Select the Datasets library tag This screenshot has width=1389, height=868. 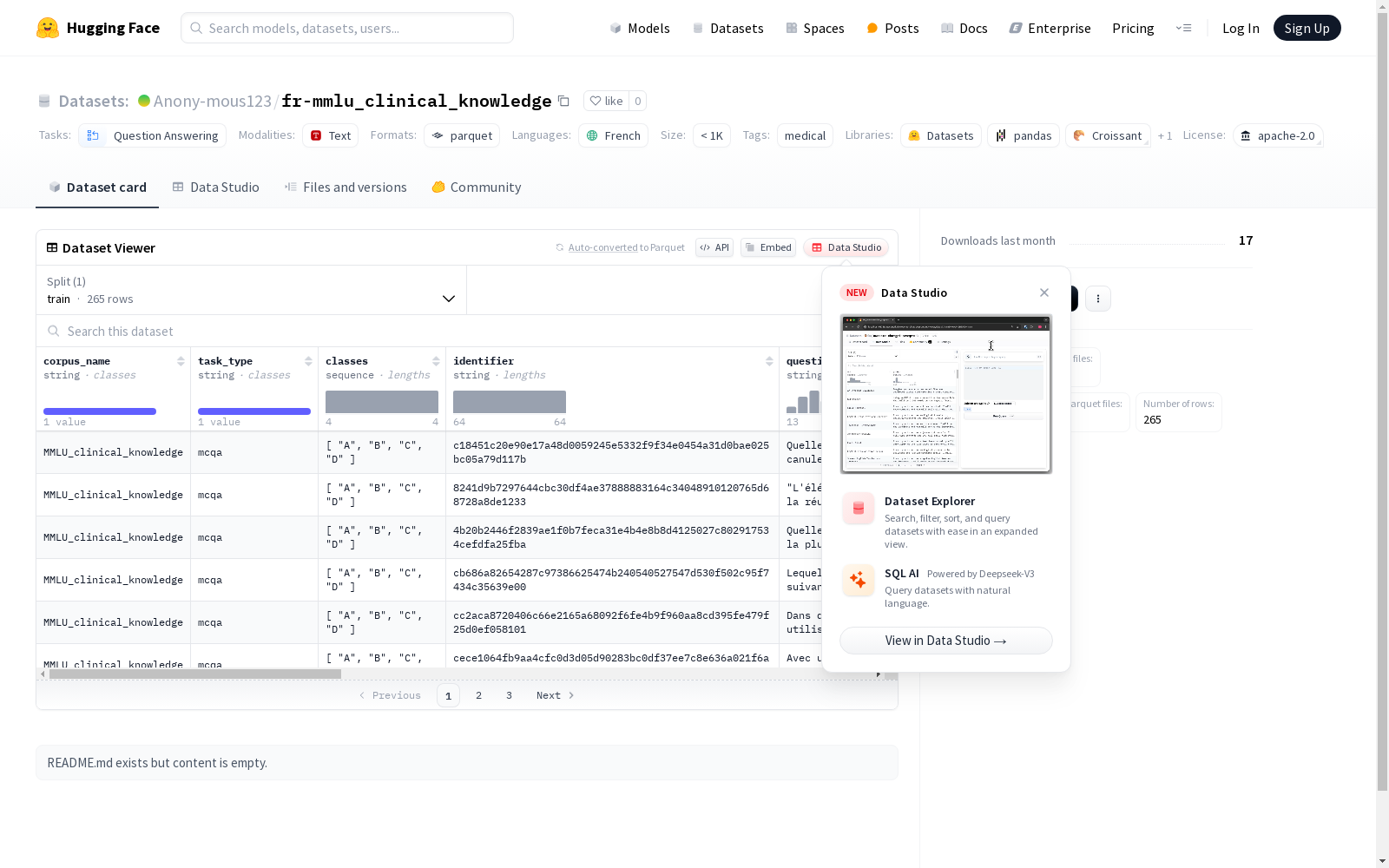941,135
